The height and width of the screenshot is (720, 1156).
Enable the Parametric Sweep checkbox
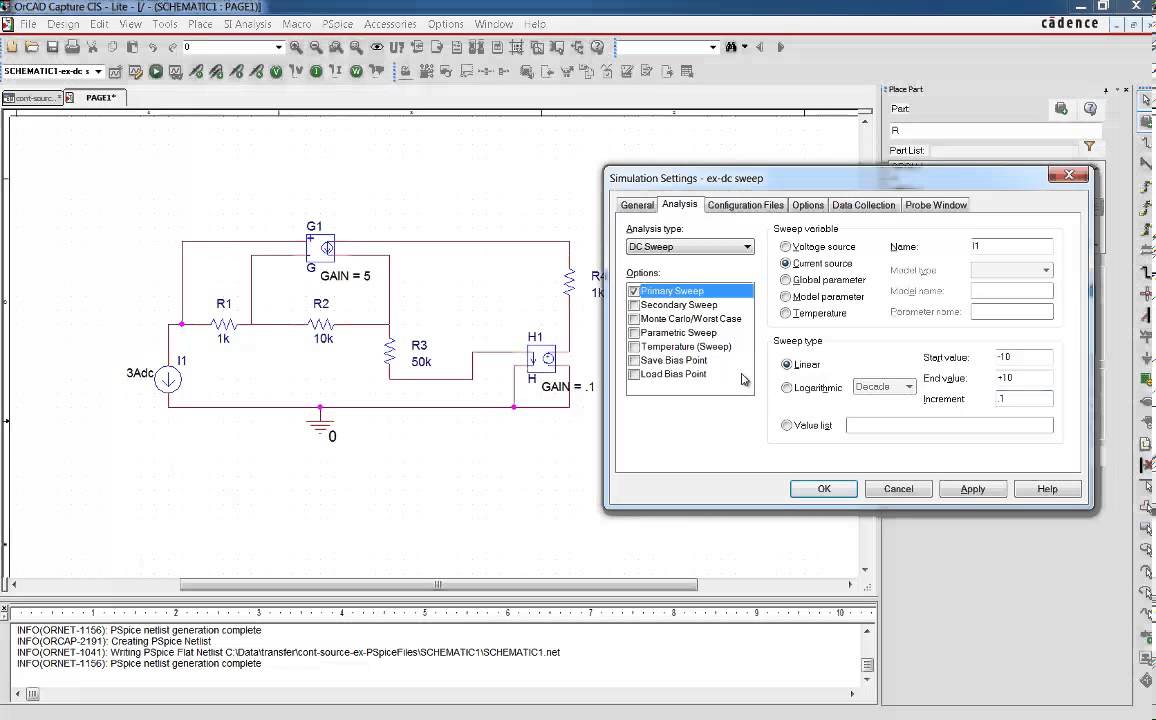pyautogui.click(x=633, y=333)
